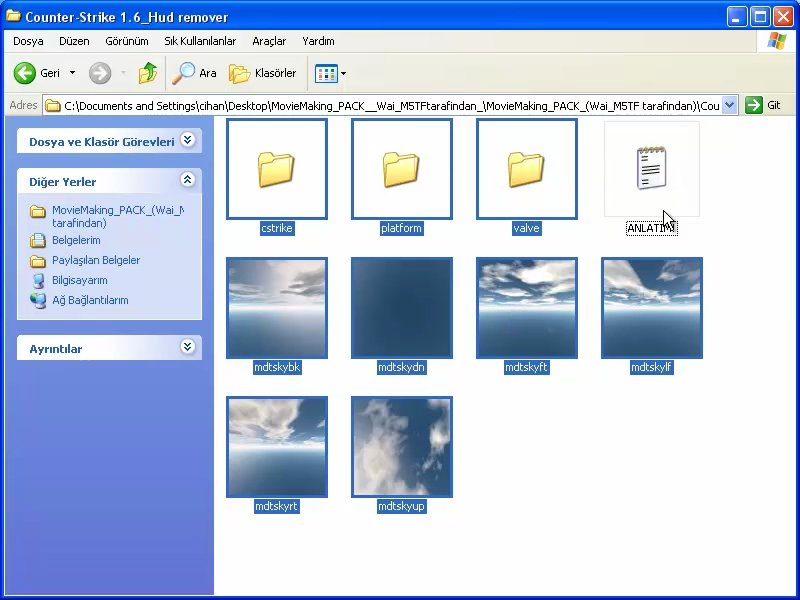The image size is (800, 600).
Task: Open MovieMaking_PACK parent folder link
Action: point(118,216)
